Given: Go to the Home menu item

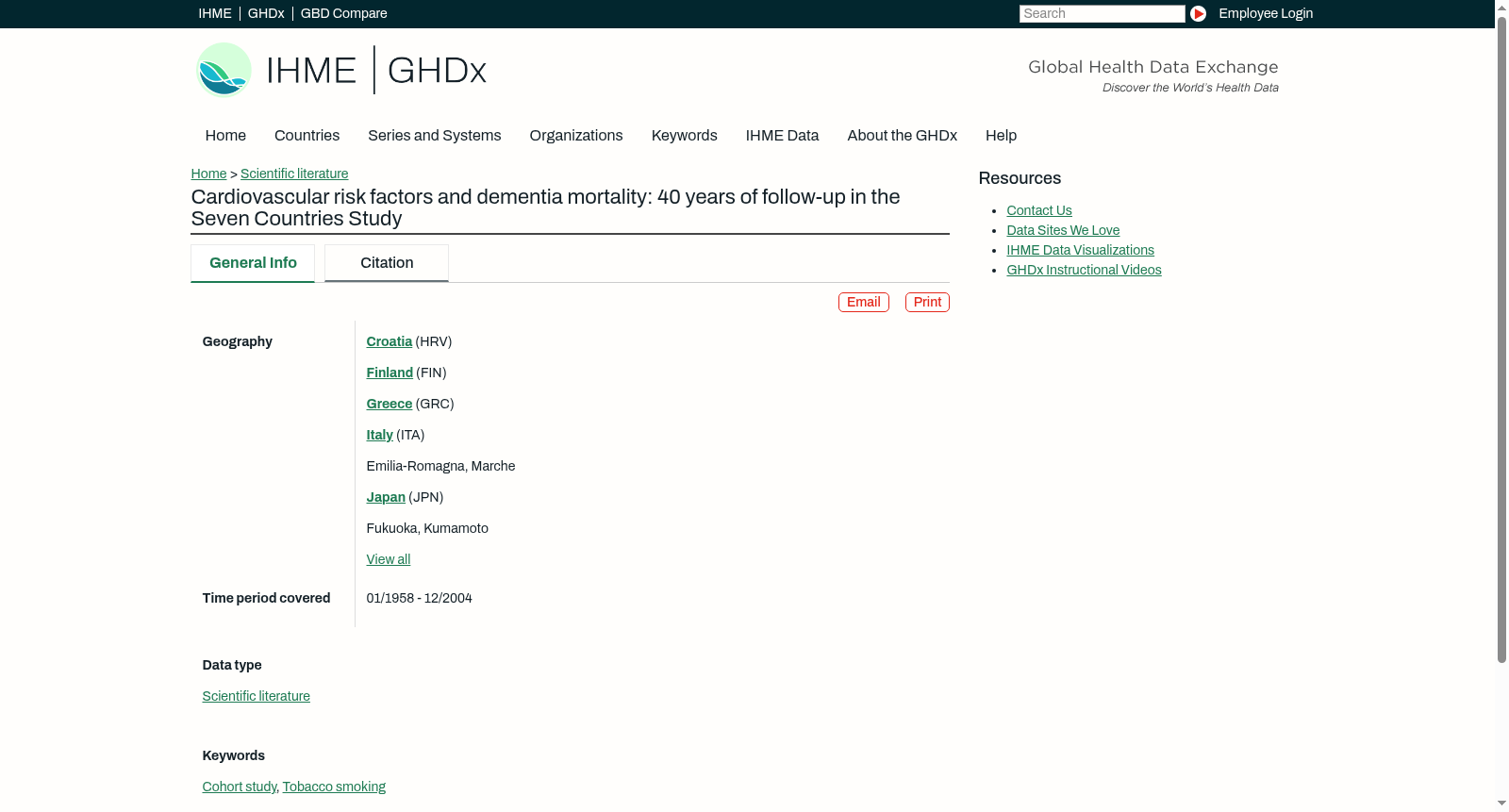Looking at the screenshot, I should click(225, 136).
